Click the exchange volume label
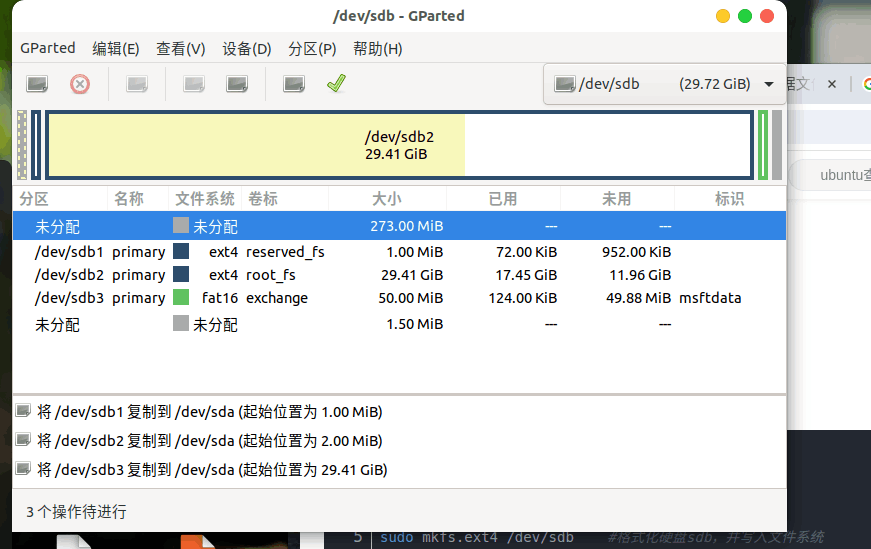The height and width of the screenshot is (549, 871). [277, 298]
